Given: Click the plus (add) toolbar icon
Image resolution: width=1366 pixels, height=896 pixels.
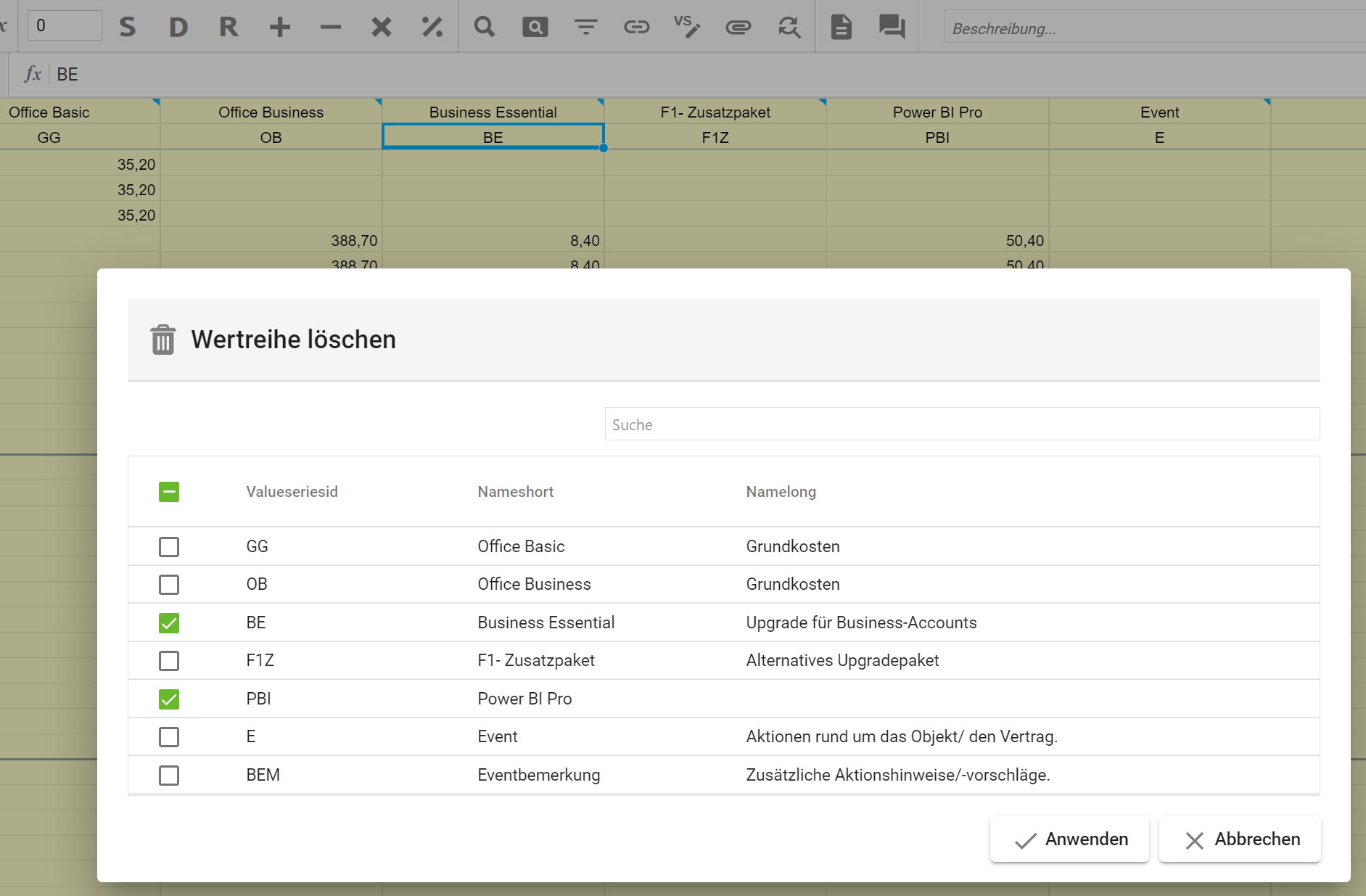Looking at the screenshot, I should [280, 28].
